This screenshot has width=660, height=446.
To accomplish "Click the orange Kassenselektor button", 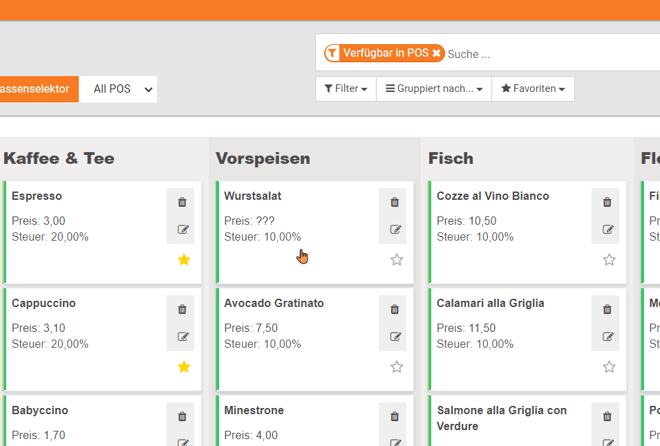I will (36, 89).
